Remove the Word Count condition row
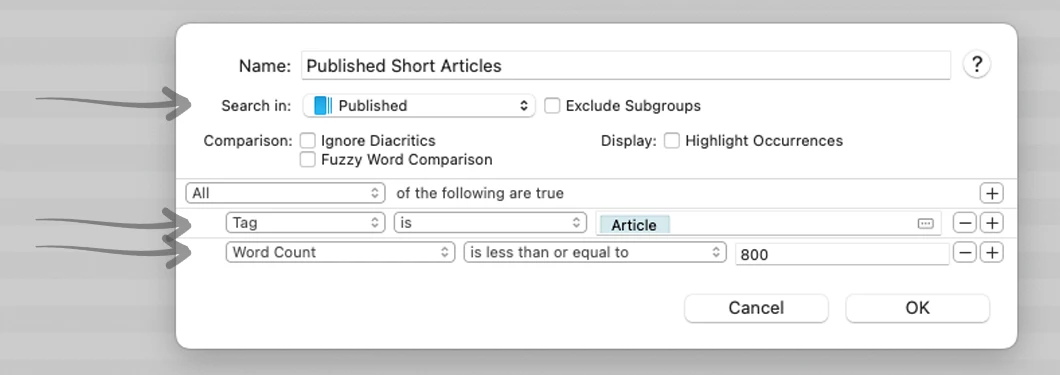This screenshot has height=375, width=1060. (965, 253)
